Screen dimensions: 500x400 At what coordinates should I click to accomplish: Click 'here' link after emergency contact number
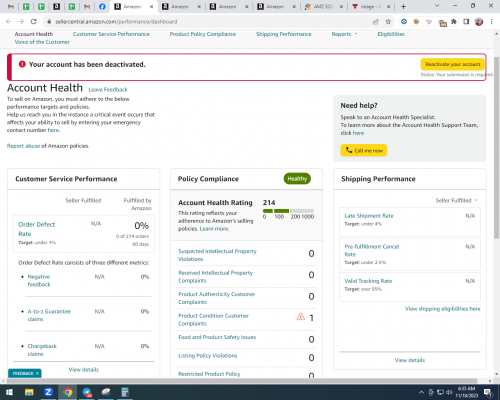[53, 130]
